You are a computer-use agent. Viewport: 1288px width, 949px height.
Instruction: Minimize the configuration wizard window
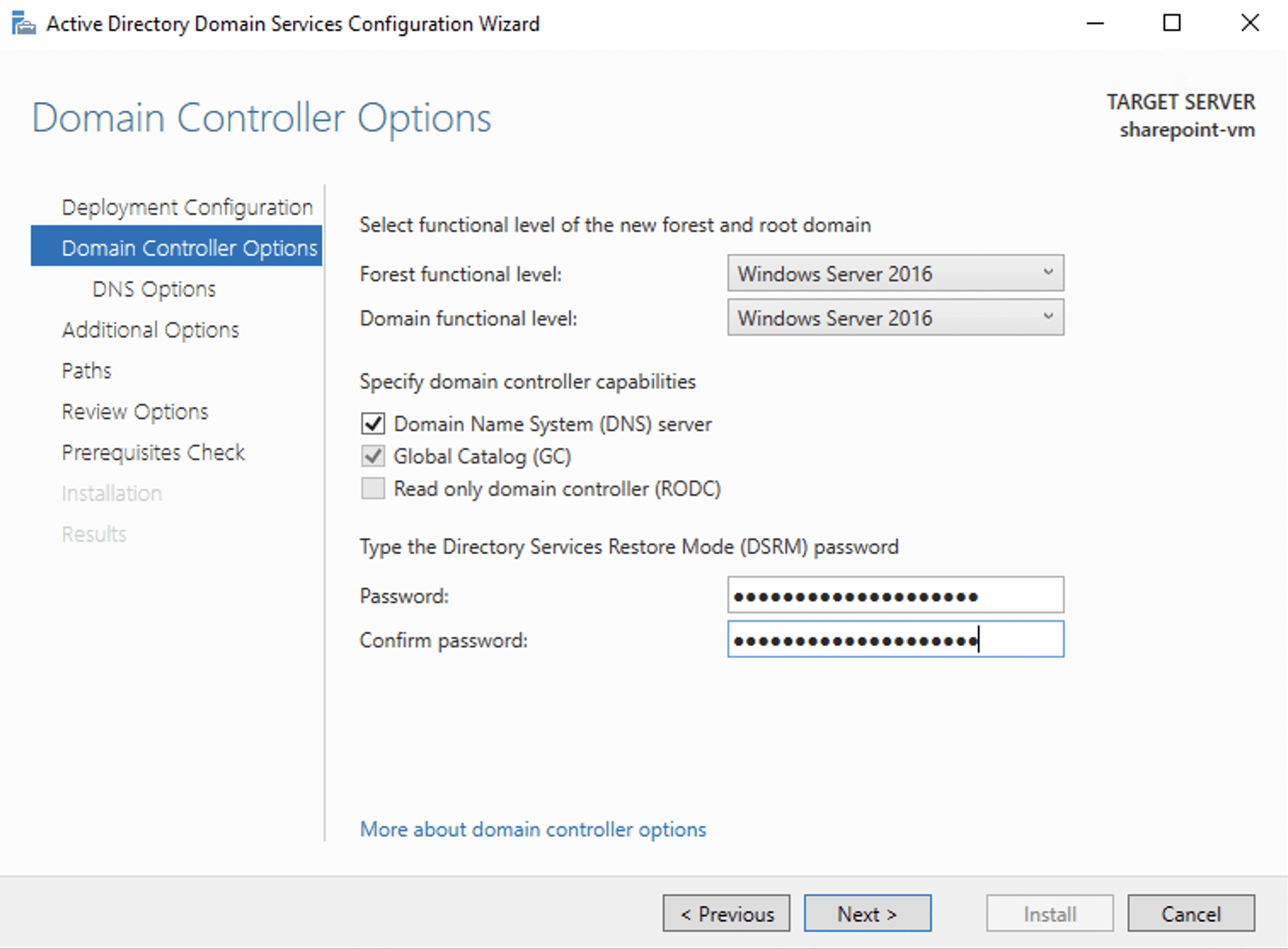[1095, 23]
